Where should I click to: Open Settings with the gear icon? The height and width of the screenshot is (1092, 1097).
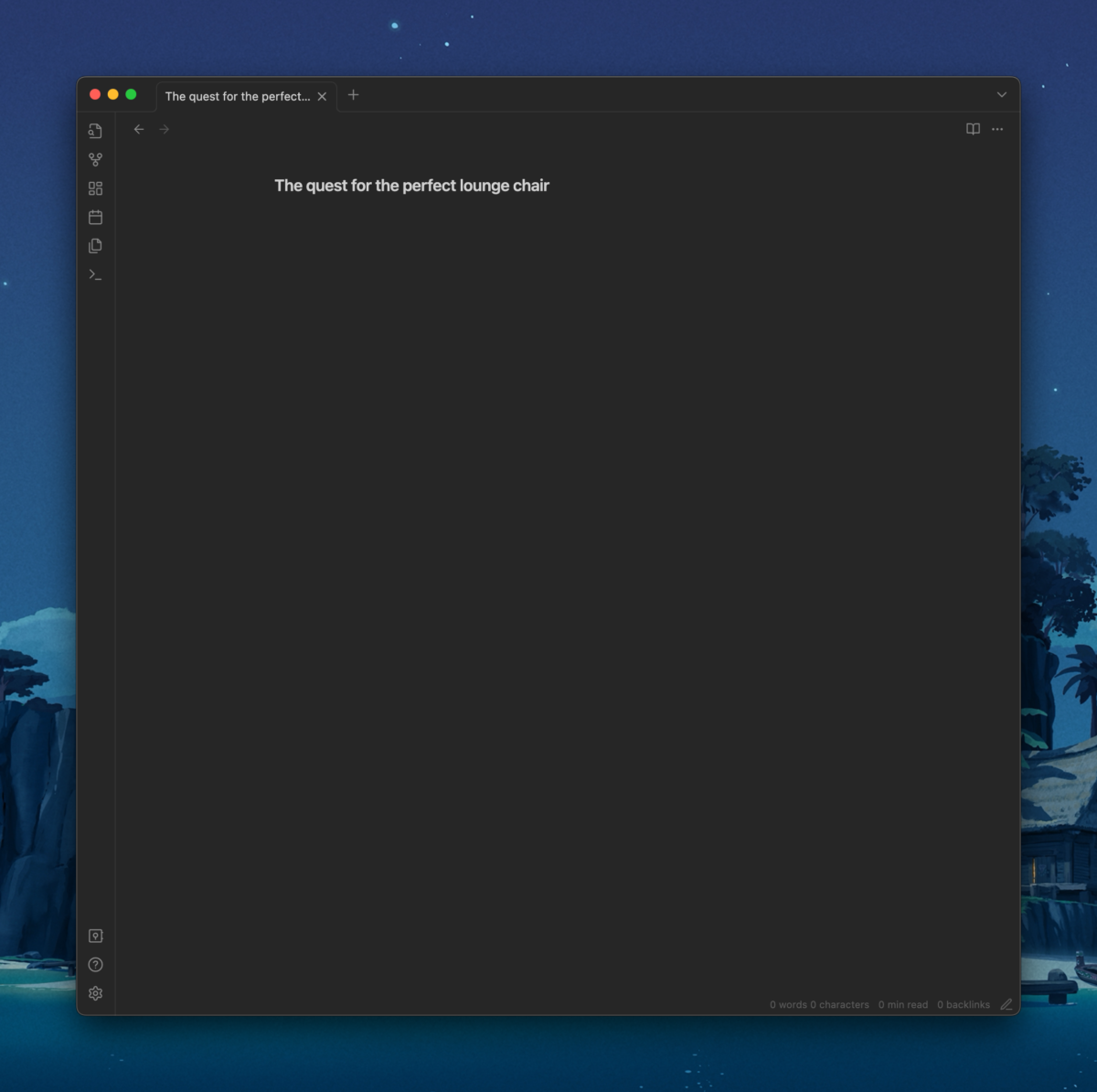pyautogui.click(x=95, y=993)
